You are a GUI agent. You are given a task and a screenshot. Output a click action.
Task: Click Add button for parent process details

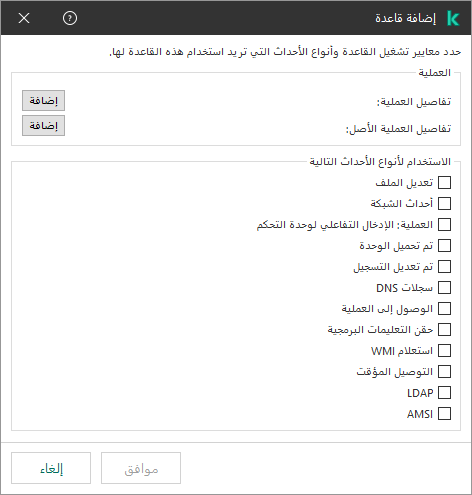tap(43, 125)
